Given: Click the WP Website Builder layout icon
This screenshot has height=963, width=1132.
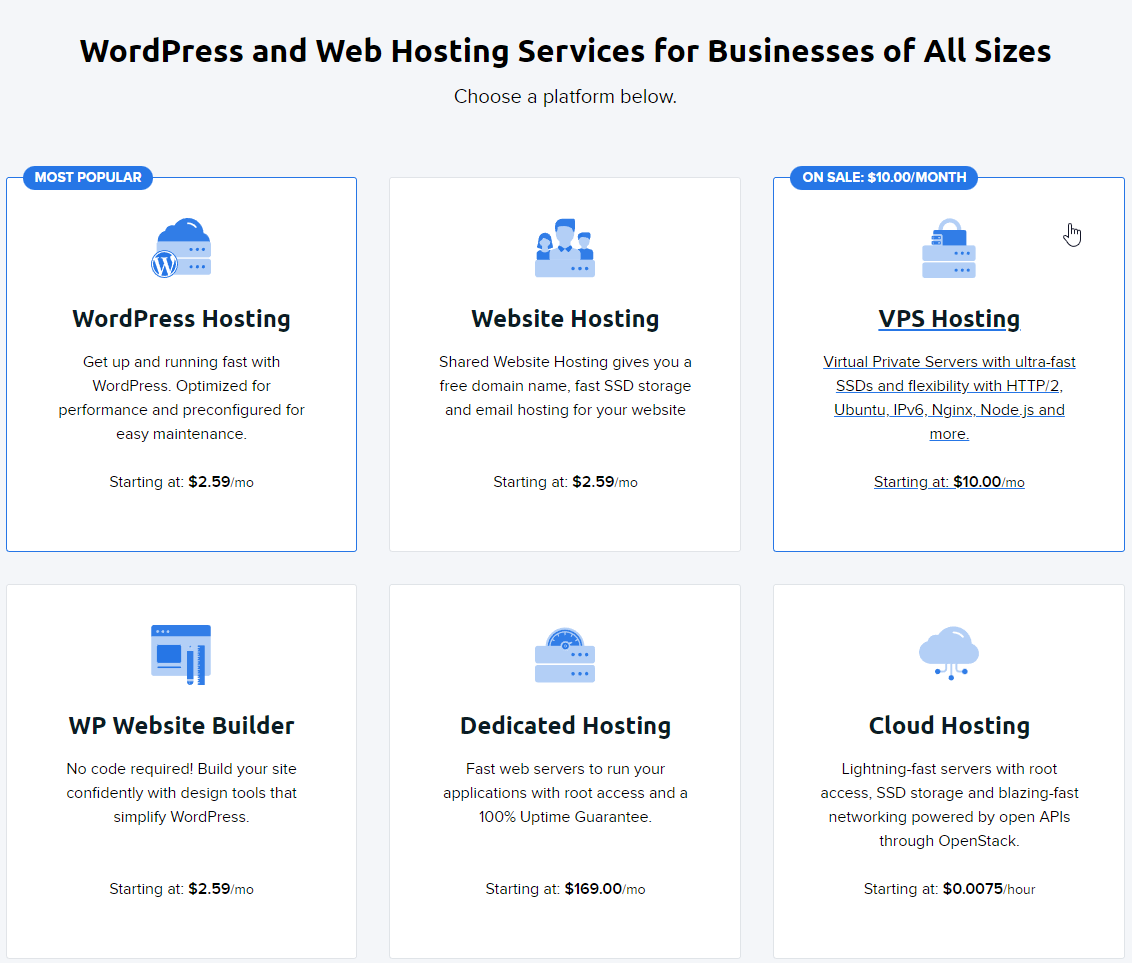Looking at the screenshot, I should [x=181, y=655].
